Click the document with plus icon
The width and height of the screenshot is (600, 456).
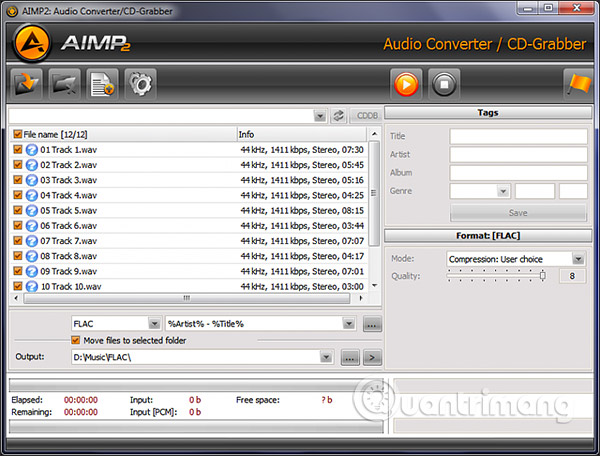[102, 84]
